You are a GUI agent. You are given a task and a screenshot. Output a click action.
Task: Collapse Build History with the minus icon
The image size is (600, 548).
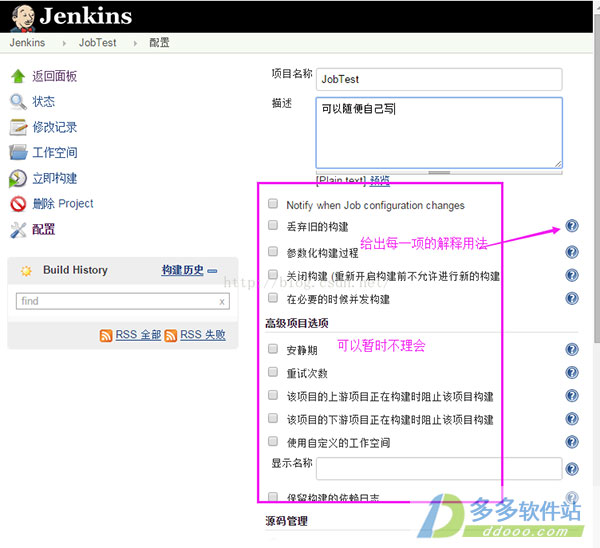[212, 271]
